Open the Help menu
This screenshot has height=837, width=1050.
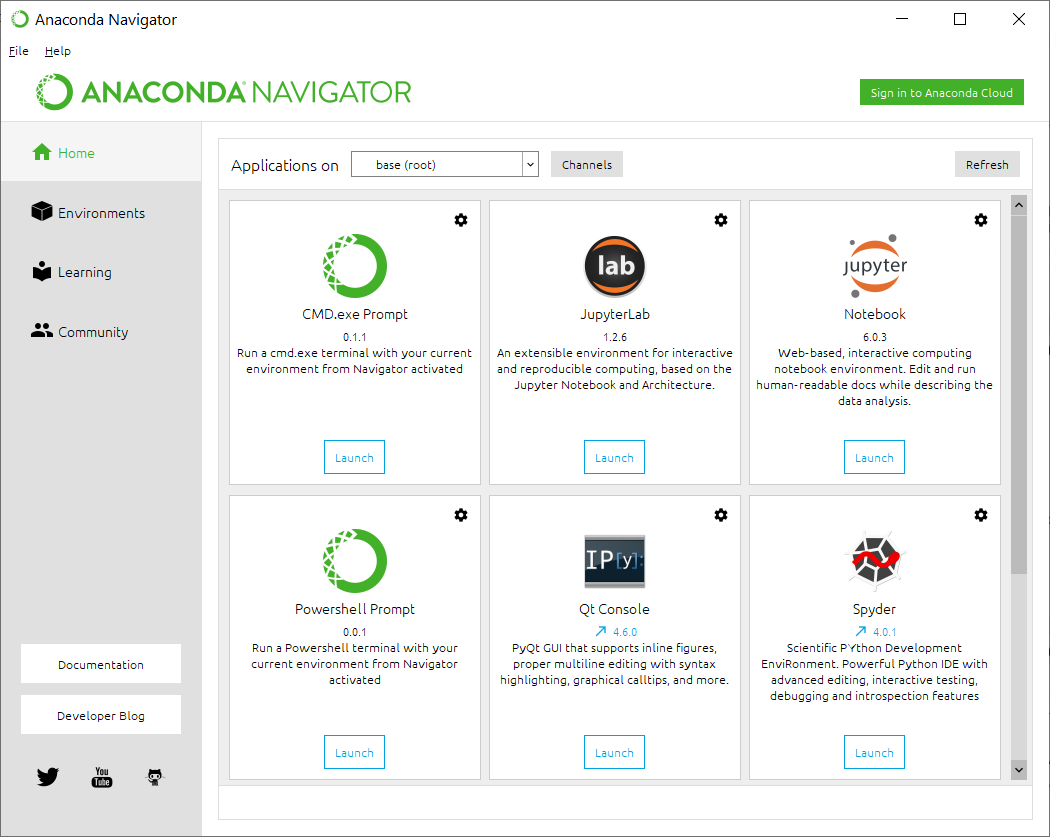(x=58, y=51)
